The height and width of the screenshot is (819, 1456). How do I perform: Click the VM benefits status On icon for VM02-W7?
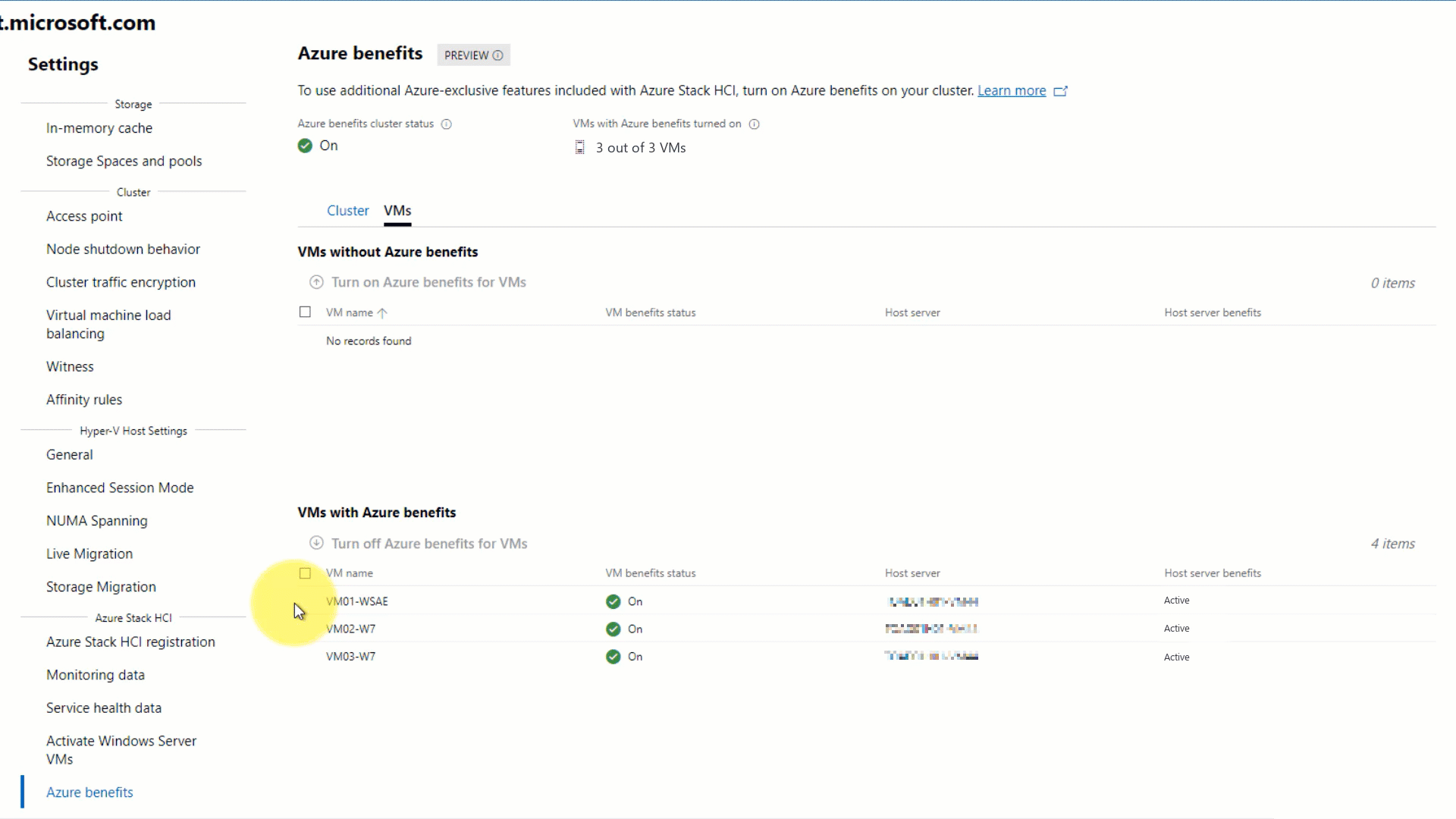613,628
